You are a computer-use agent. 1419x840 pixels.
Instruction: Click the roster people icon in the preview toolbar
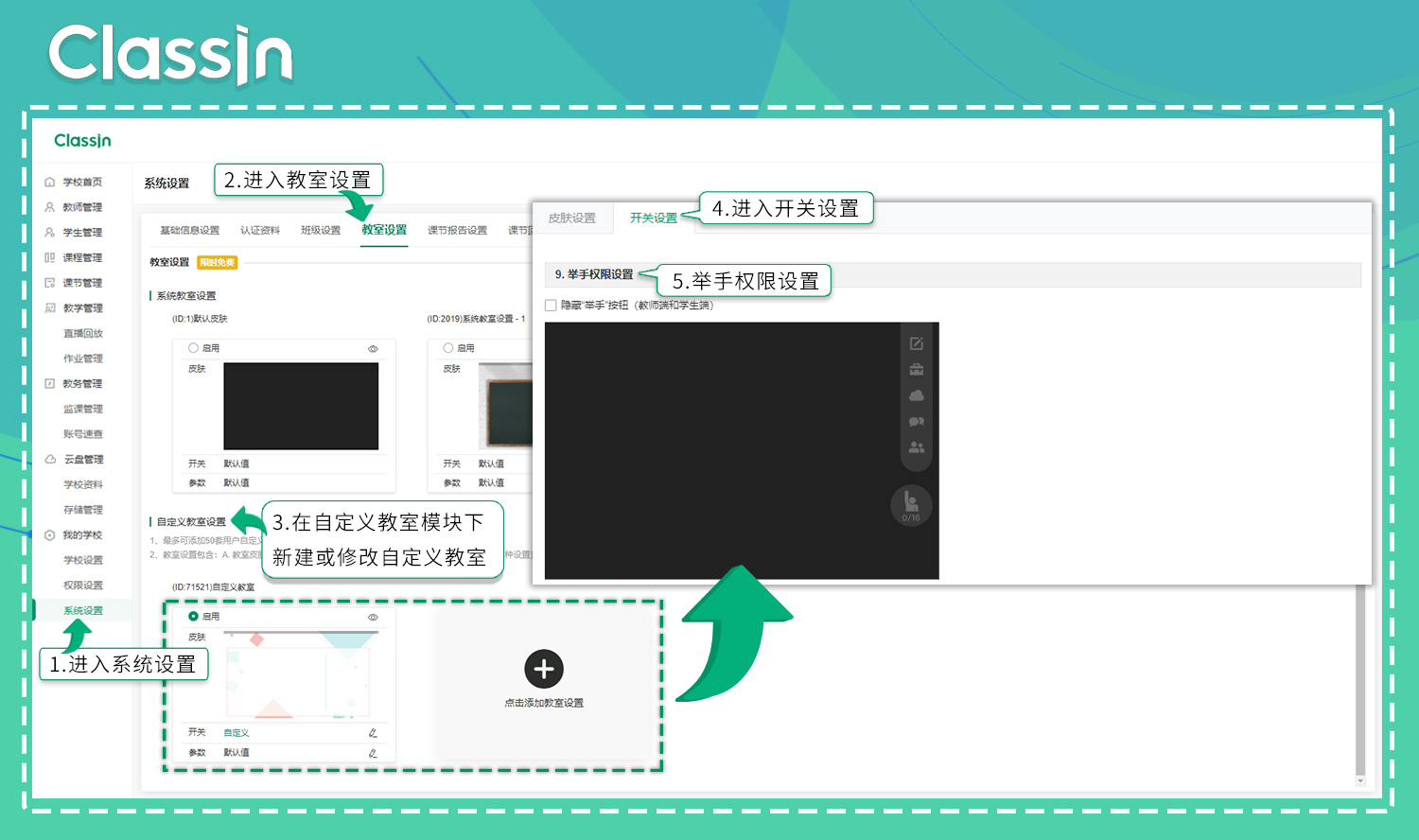[916, 447]
